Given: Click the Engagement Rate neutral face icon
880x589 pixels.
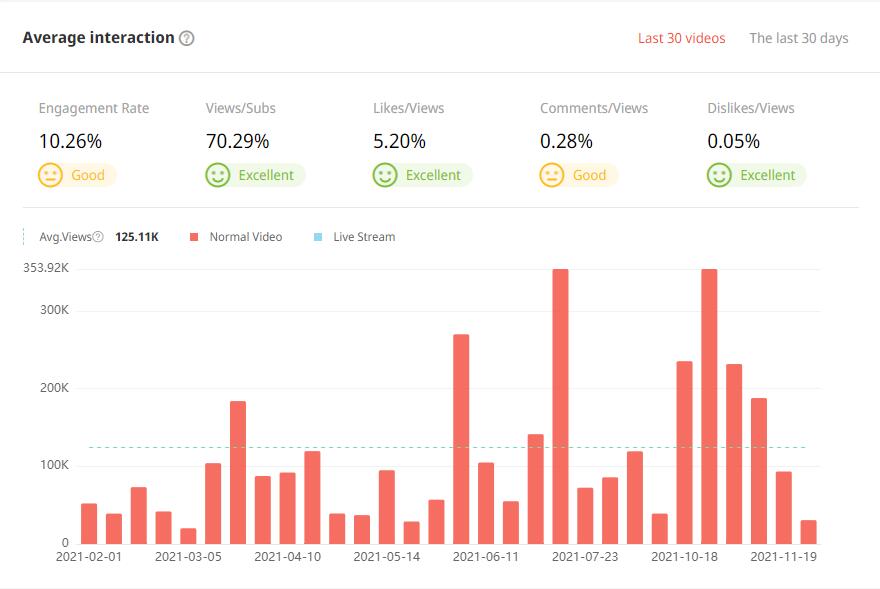Looking at the screenshot, I should pyautogui.click(x=50, y=175).
